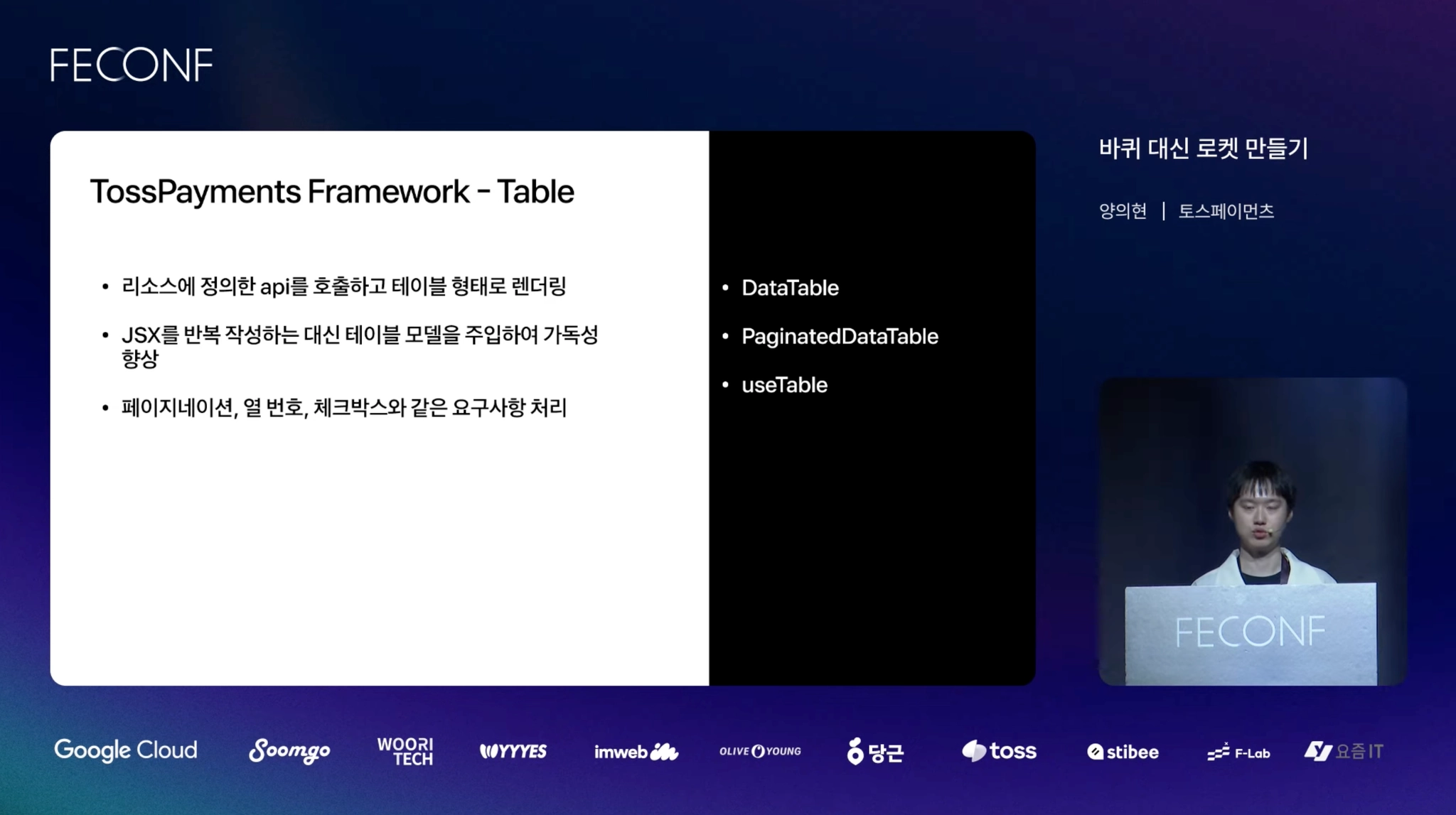Click the speaker video thumbnail

1252,531
